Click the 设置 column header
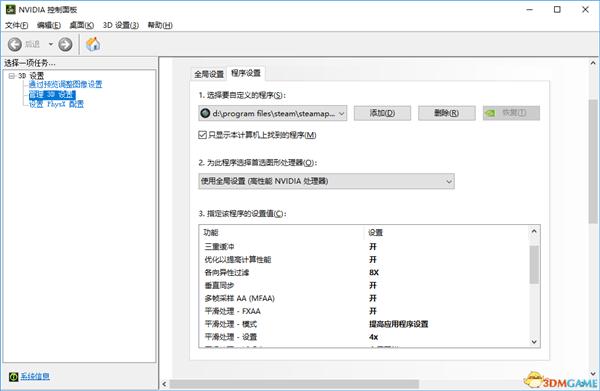The image size is (600, 391). click(375, 233)
